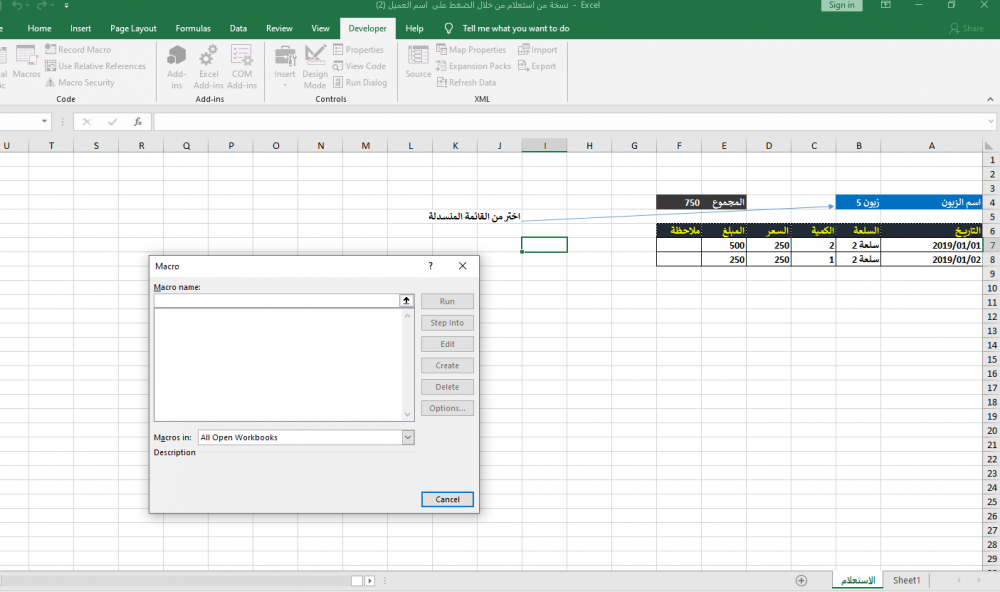
Task: Open the View tab
Action: 320,28
